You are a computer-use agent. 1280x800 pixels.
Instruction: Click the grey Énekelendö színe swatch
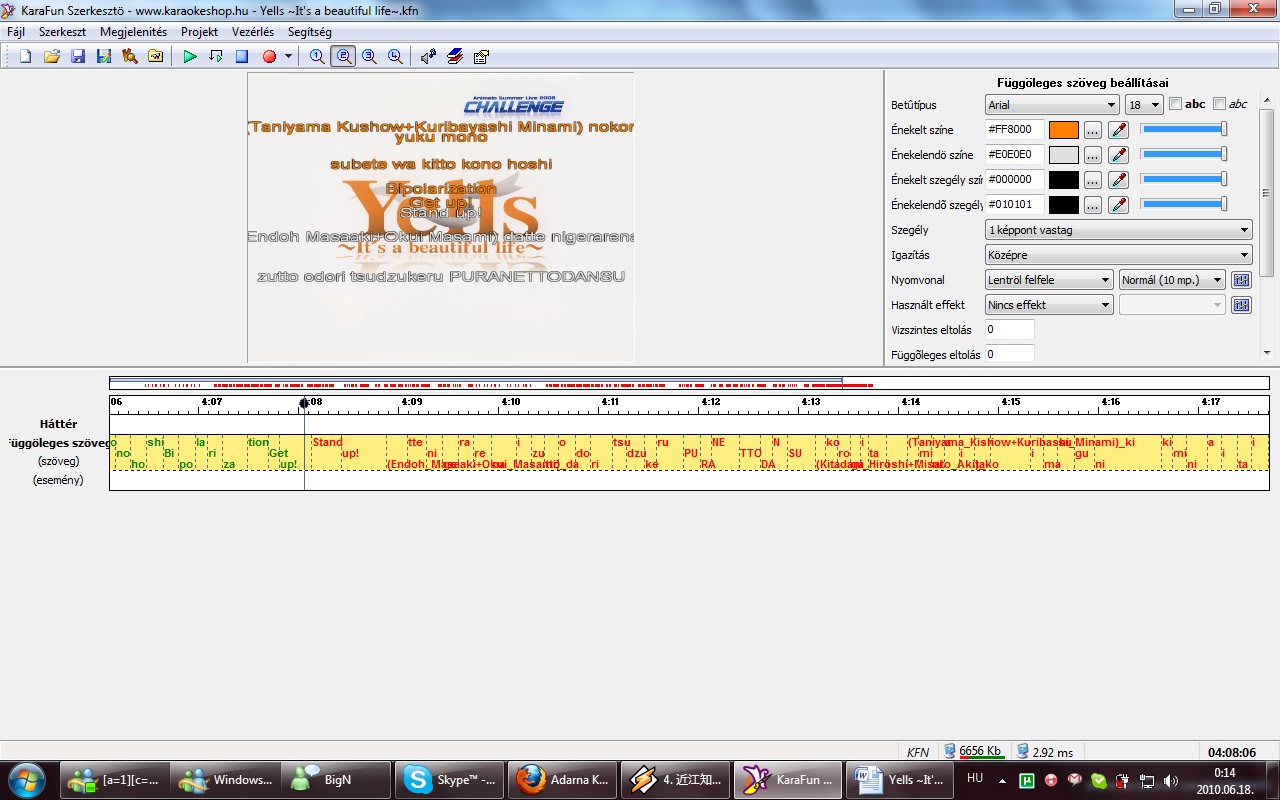[1064, 155]
